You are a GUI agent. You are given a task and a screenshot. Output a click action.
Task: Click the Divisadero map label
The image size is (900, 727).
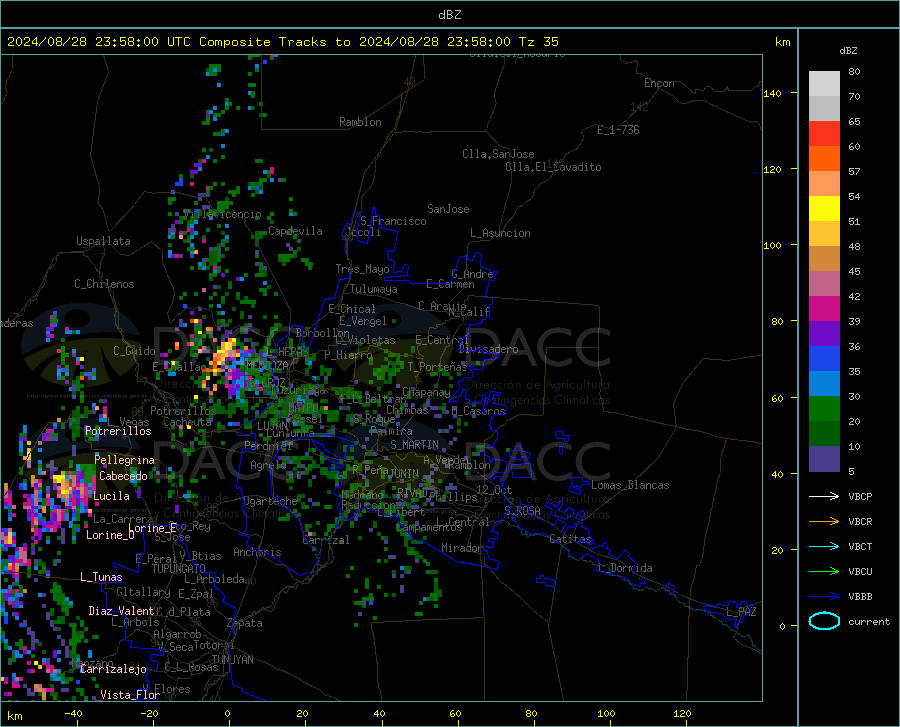tap(488, 349)
